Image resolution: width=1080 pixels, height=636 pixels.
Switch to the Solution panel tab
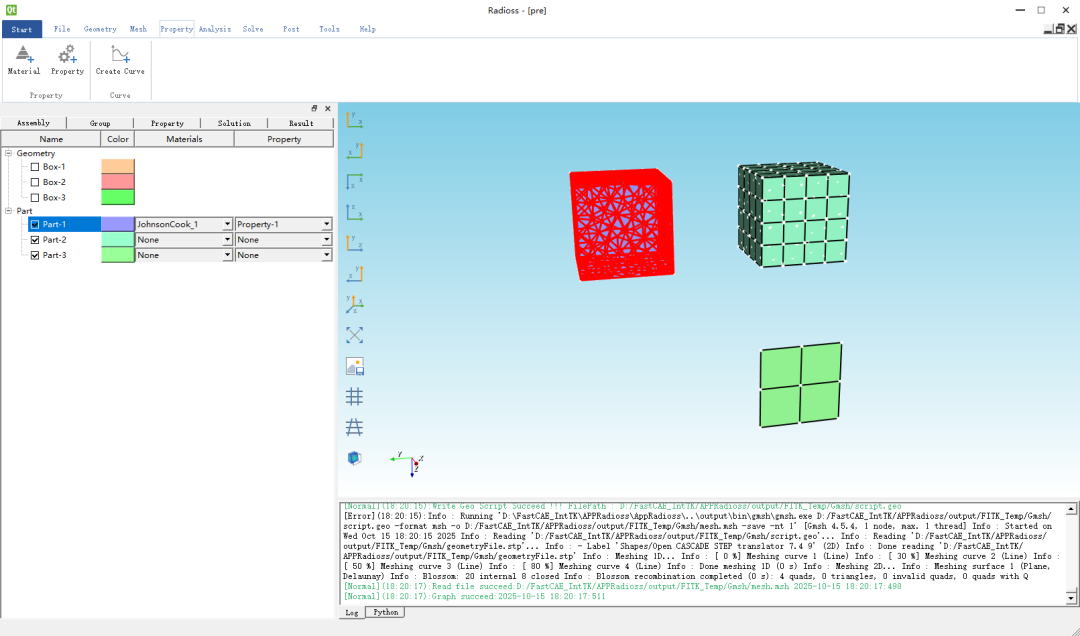[x=234, y=123]
